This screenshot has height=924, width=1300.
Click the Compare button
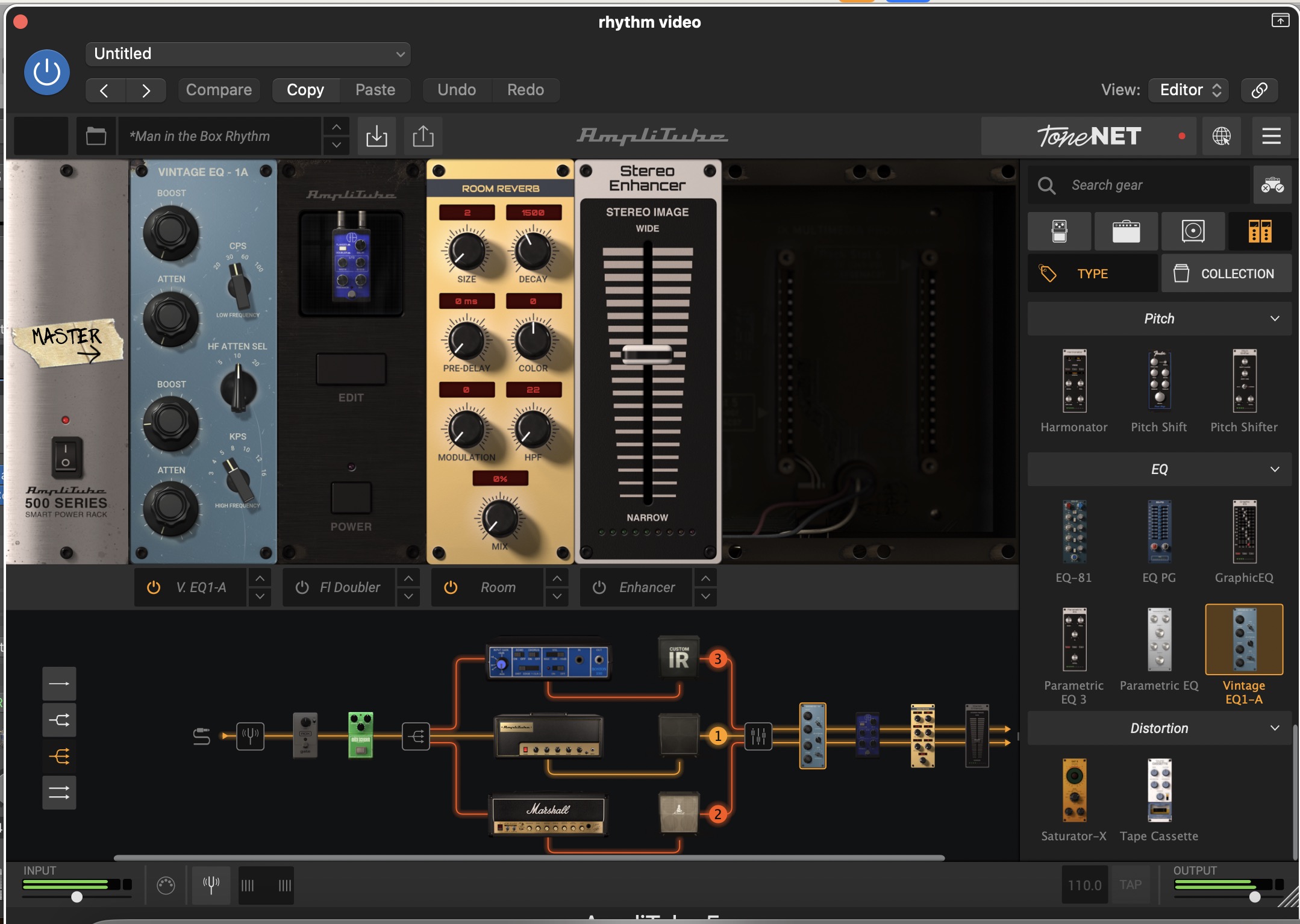coord(219,90)
